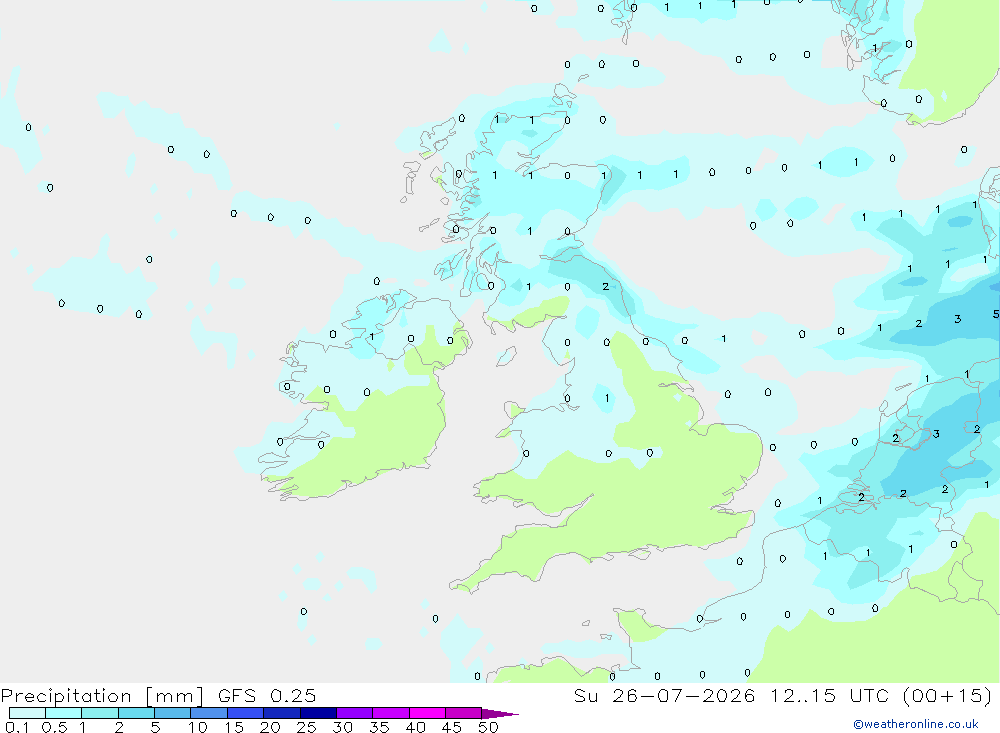The image size is (1000, 733).
Task: Pick the 1–2 mm legend color swatch
Action: (99, 713)
